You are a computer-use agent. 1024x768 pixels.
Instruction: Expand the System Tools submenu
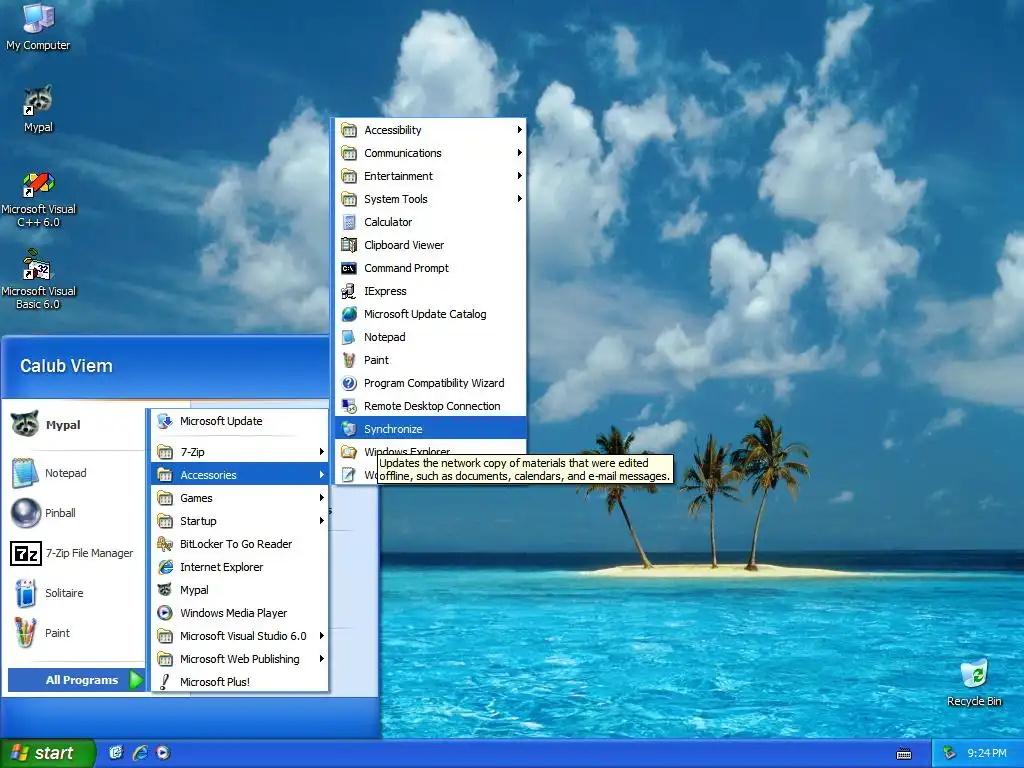[x=431, y=199]
